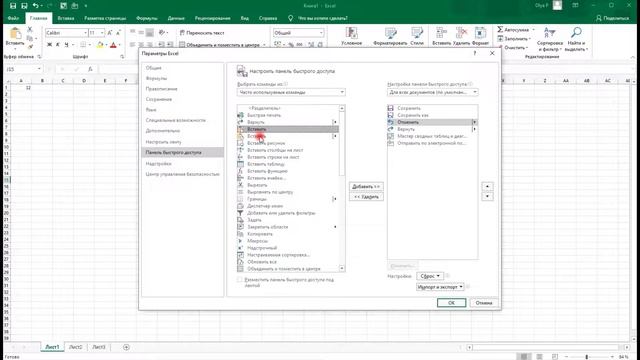
Task: Click the Поделиться share button
Action: pyautogui.click(x=613, y=18)
